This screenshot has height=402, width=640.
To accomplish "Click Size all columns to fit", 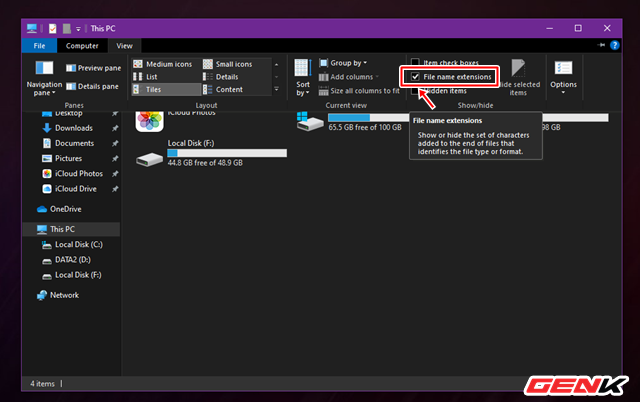I will click(x=359, y=91).
